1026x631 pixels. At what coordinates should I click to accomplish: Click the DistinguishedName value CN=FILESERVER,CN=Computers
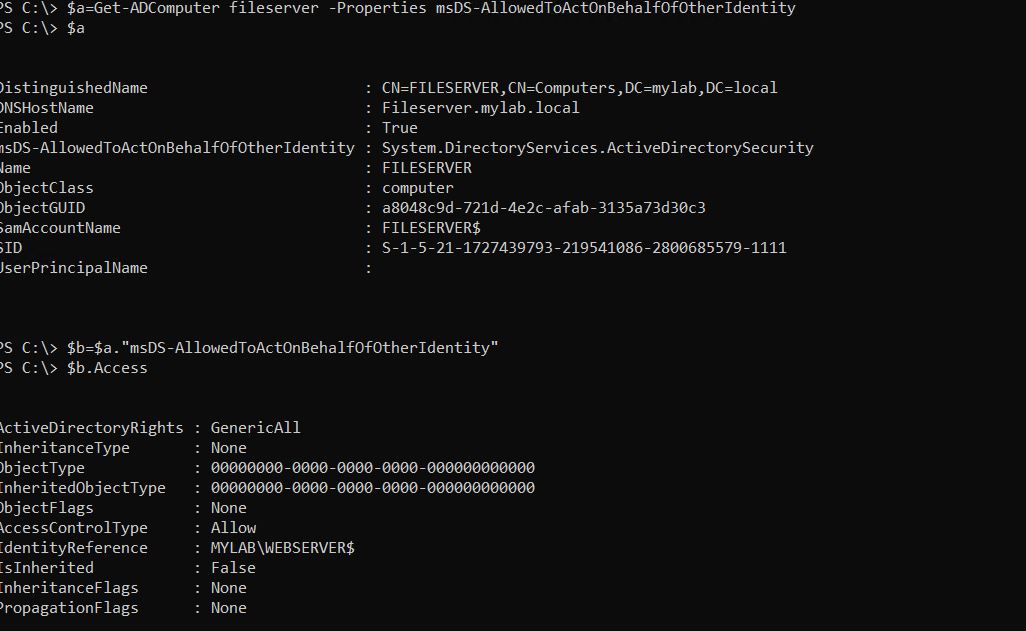coord(579,88)
